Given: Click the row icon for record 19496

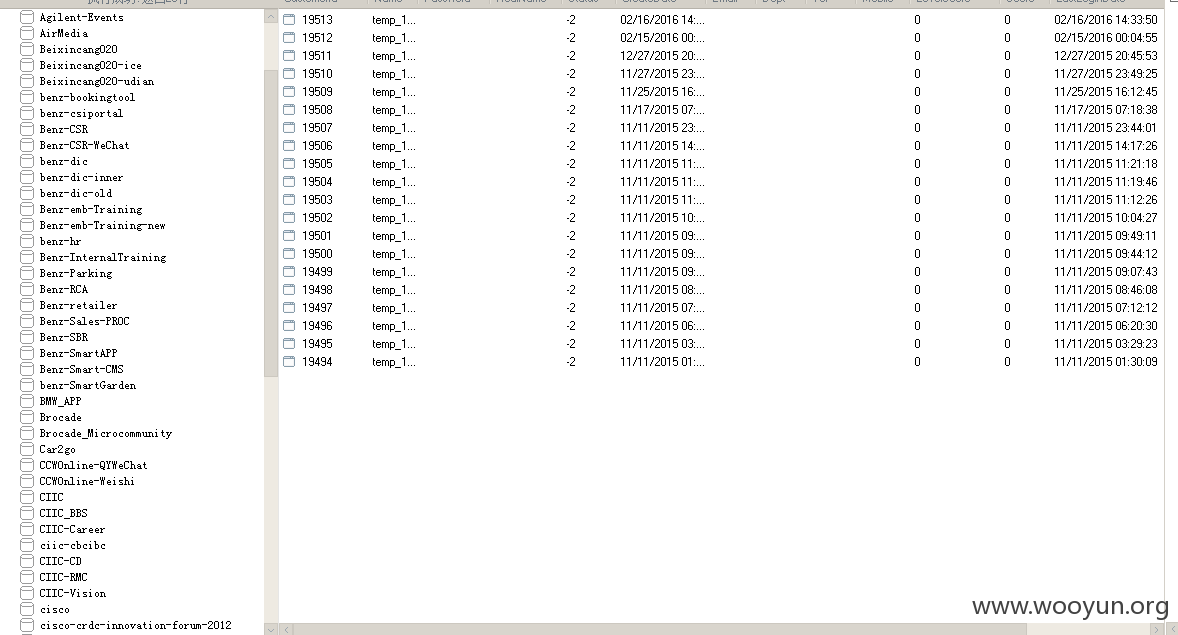Looking at the screenshot, I should [289, 326].
